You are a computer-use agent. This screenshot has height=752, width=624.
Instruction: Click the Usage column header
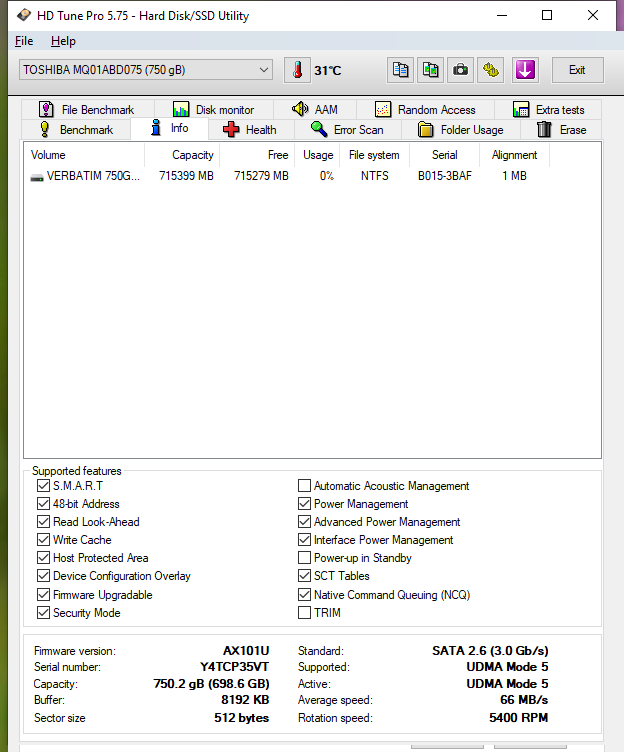point(318,155)
